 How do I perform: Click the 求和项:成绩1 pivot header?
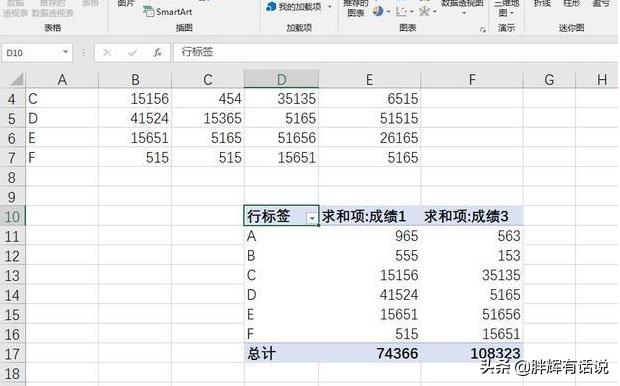tap(364, 216)
